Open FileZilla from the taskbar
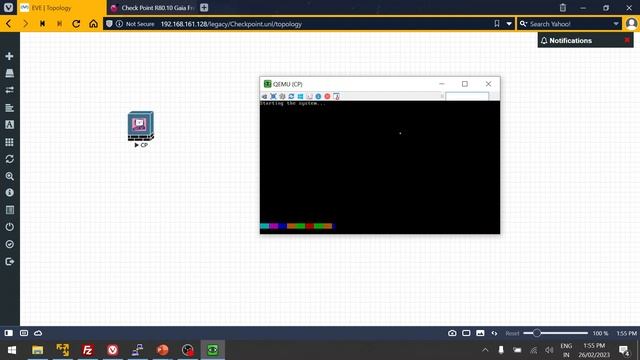The height and width of the screenshot is (360, 640). click(x=87, y=350)
